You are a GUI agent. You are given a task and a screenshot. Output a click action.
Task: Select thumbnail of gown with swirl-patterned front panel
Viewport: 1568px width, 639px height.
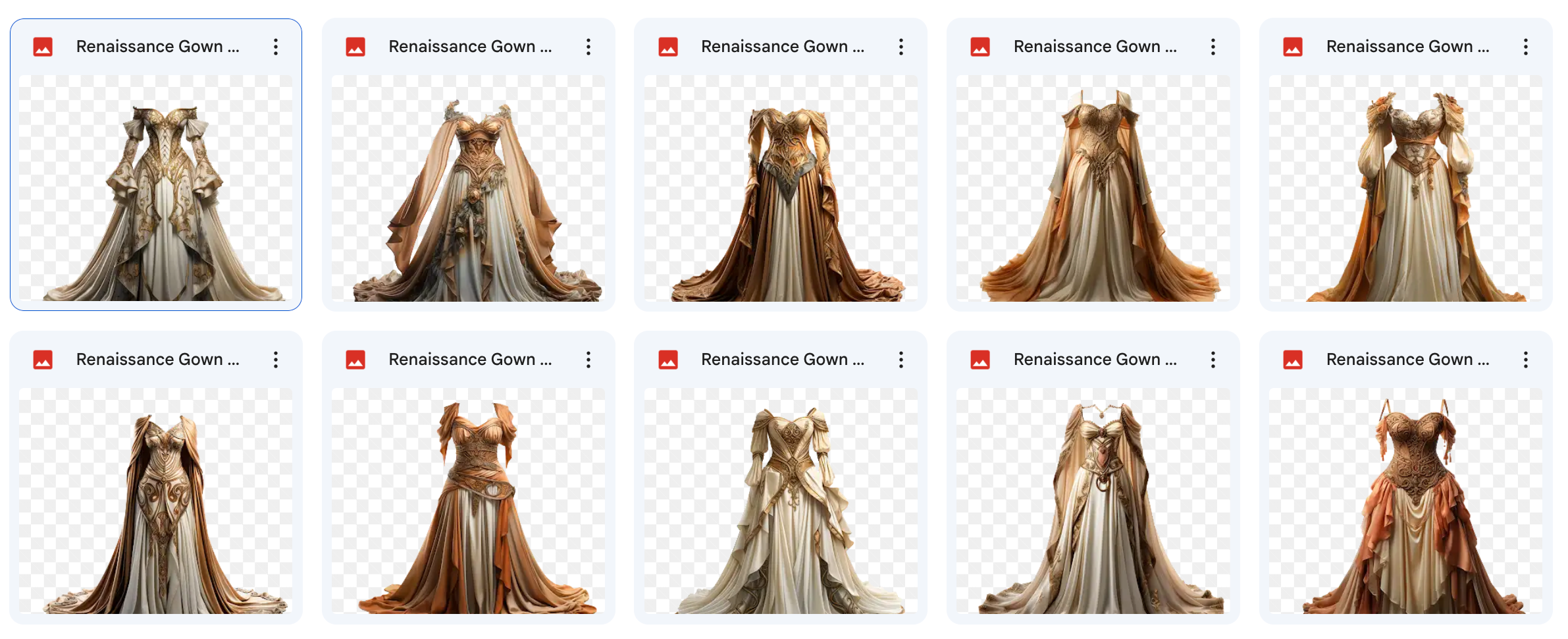point(156,501)
